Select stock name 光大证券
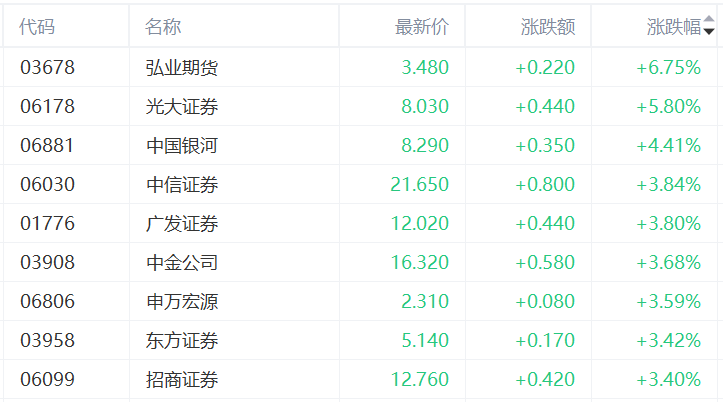This screenshot has height=402, width=723. (182, 107)
